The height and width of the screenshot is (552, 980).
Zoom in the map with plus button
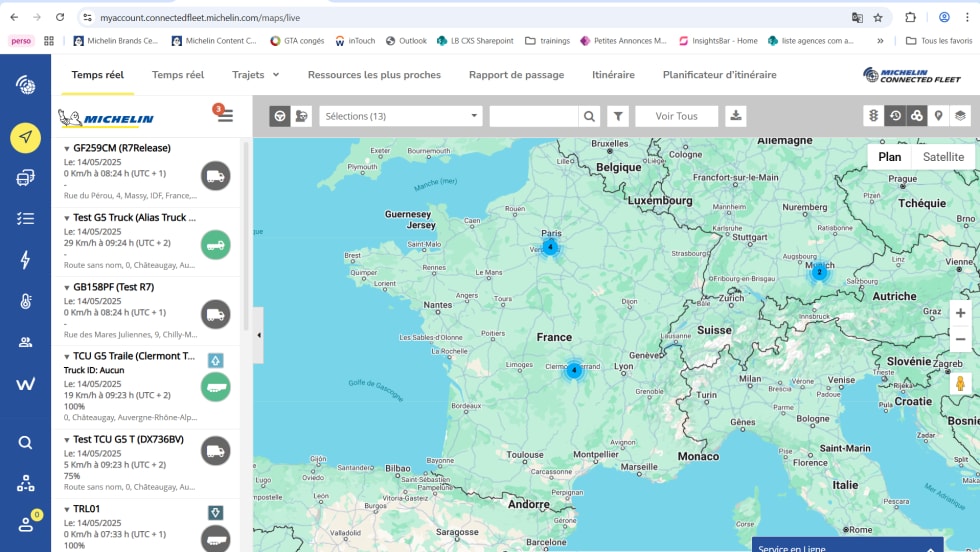(961, 313)
